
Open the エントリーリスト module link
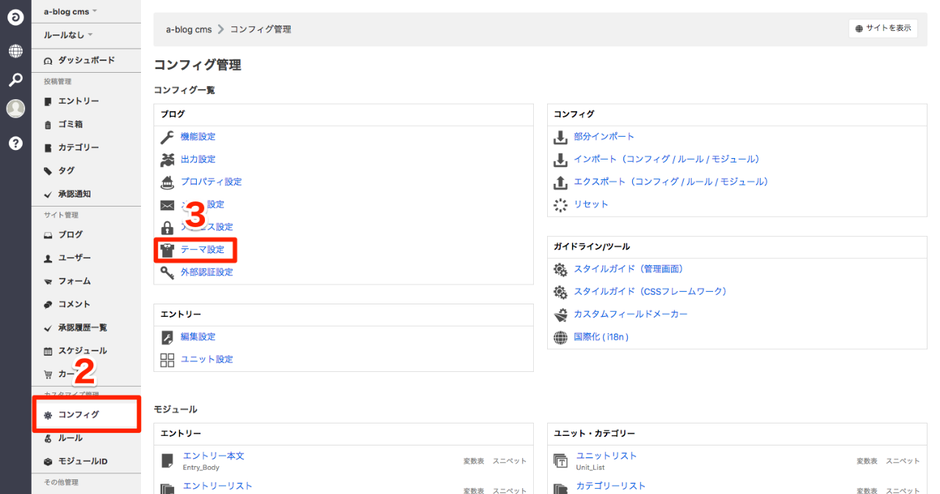[217, 486]
